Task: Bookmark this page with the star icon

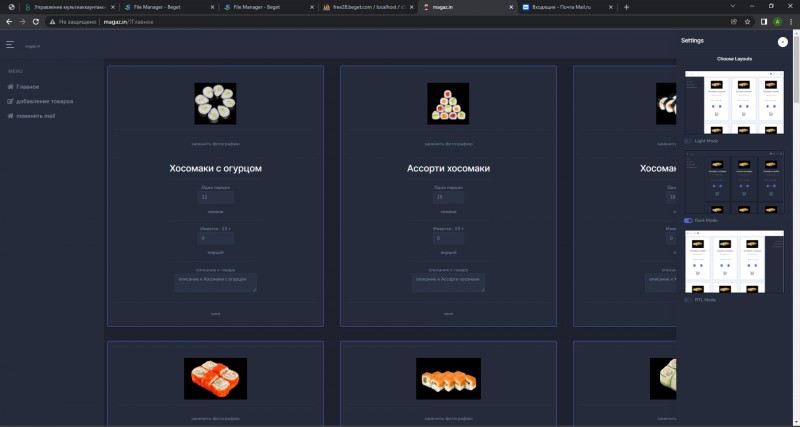Action: tap(747, 22)
